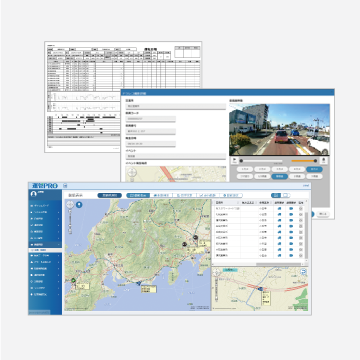The width and height of the screenshot is (360, 360).
Task: Expand the last sidebar menu item chevron
Action: [x=59, y=295]
